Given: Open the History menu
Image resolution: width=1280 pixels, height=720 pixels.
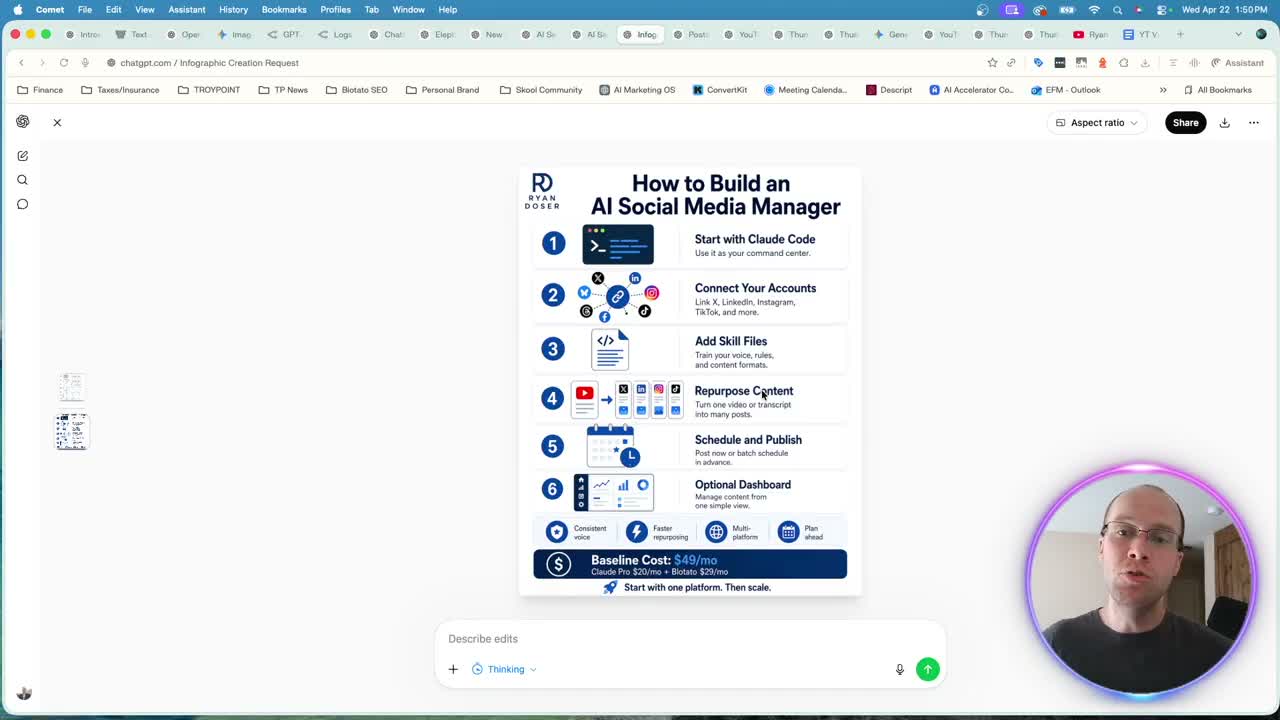Looking at the screenshot, I should [233, 10].
